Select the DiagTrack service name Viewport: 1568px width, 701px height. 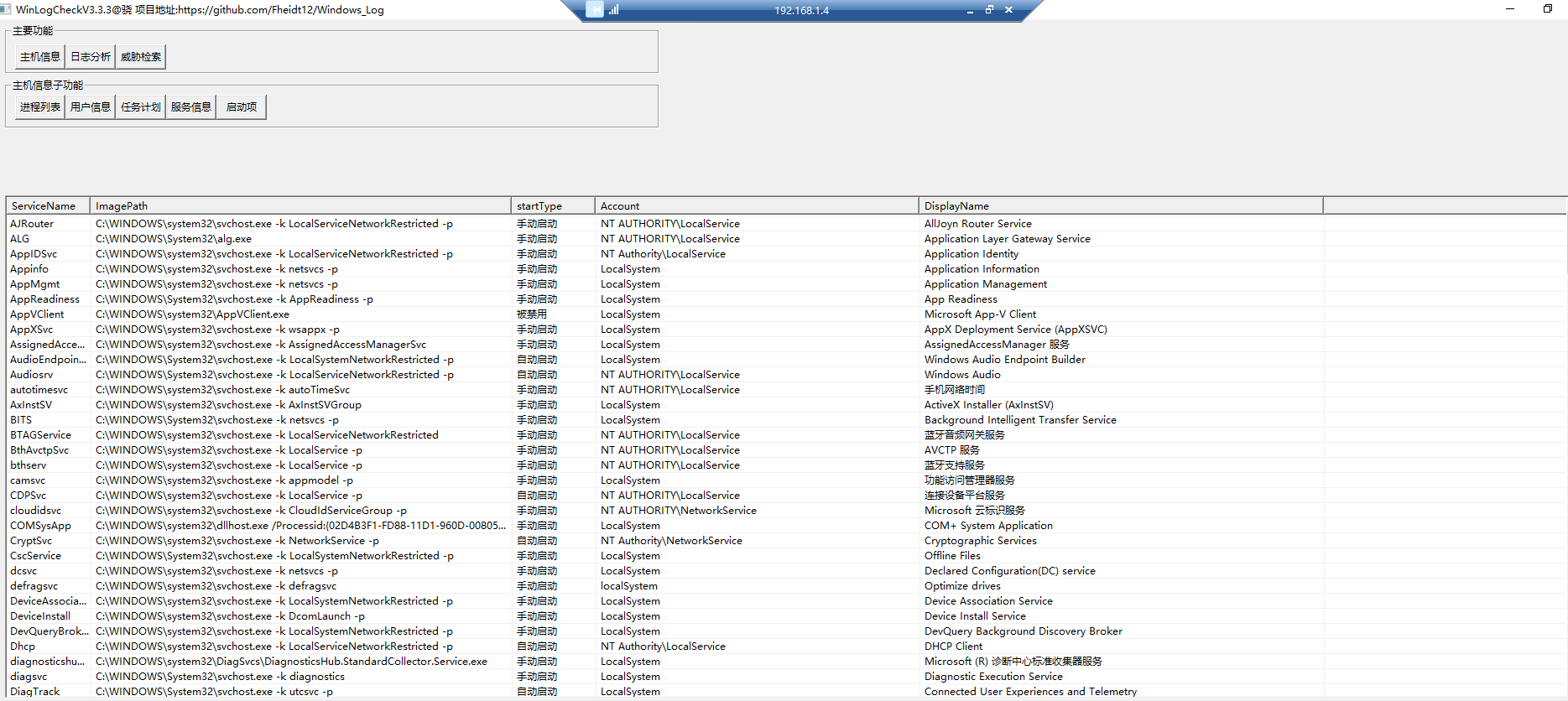point(35,692)
